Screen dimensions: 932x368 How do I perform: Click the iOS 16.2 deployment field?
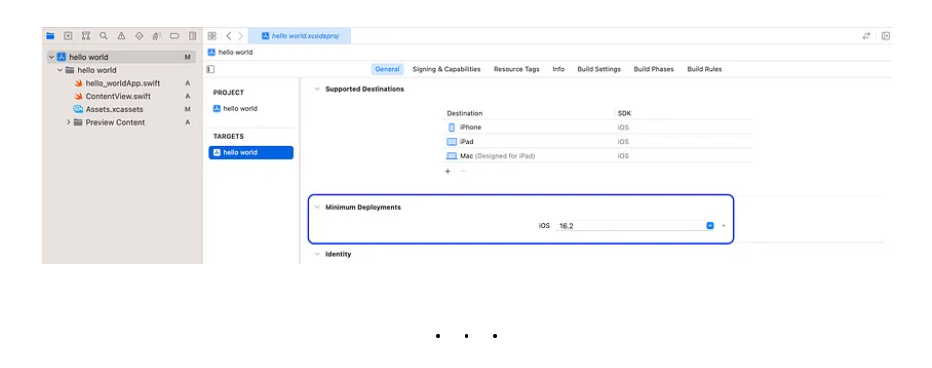click(x=635, y=226)
